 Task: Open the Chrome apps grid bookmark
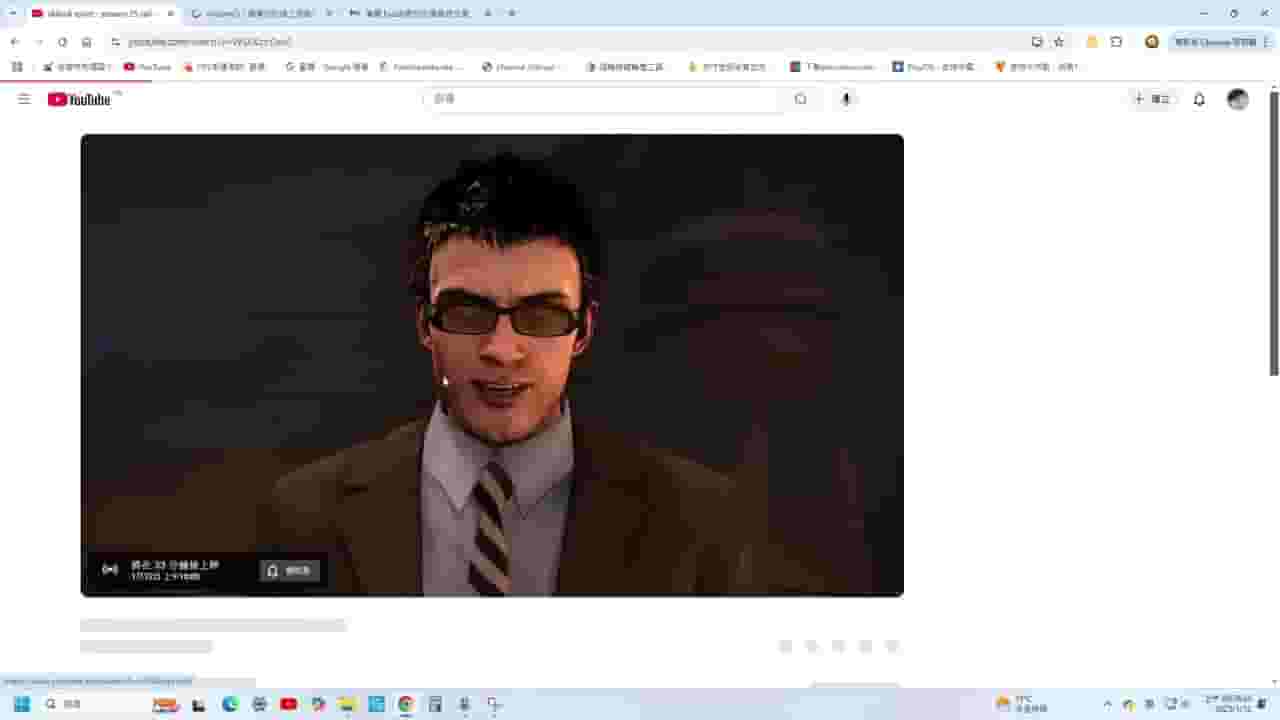point(17,67)
